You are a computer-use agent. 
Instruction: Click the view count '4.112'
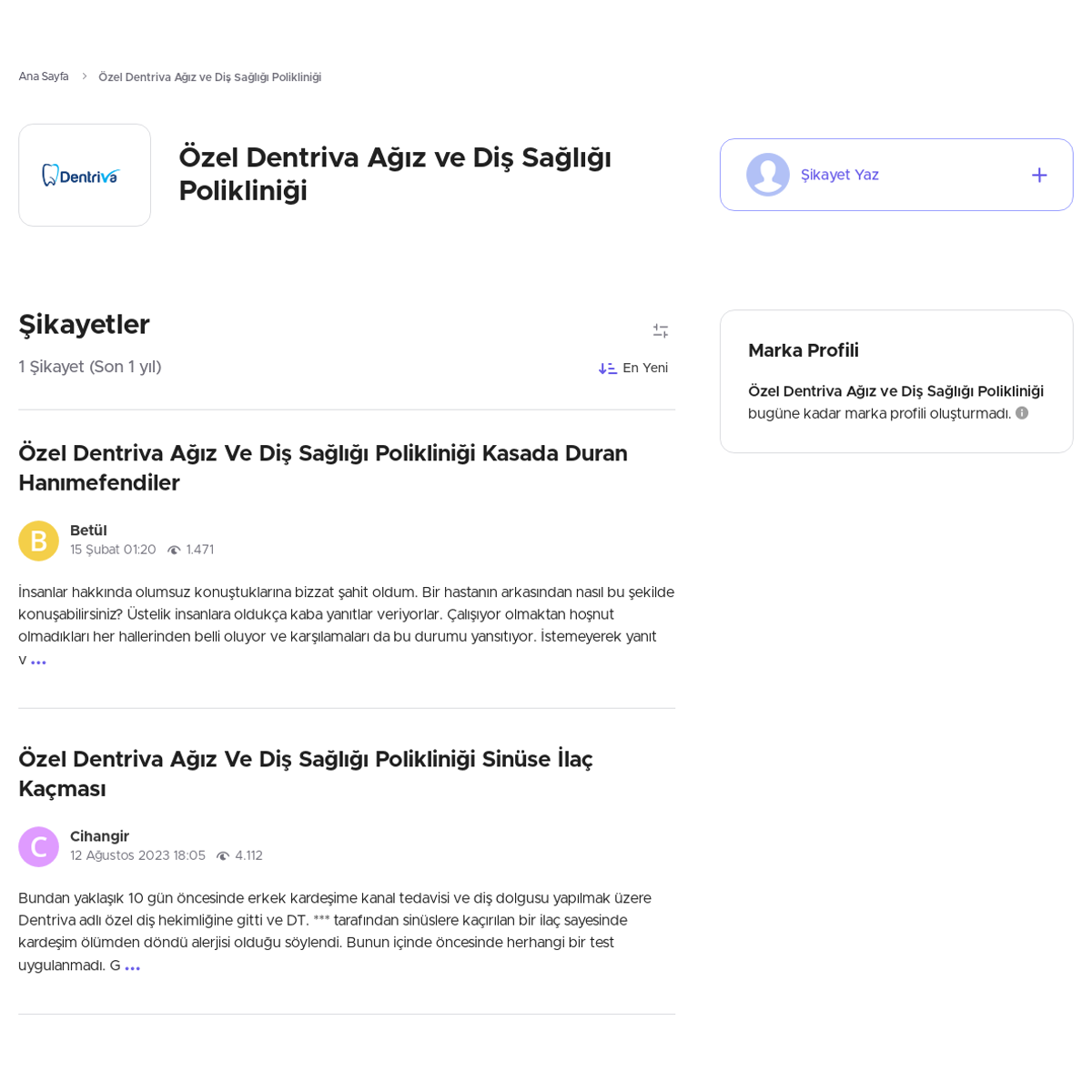(249, 856)
